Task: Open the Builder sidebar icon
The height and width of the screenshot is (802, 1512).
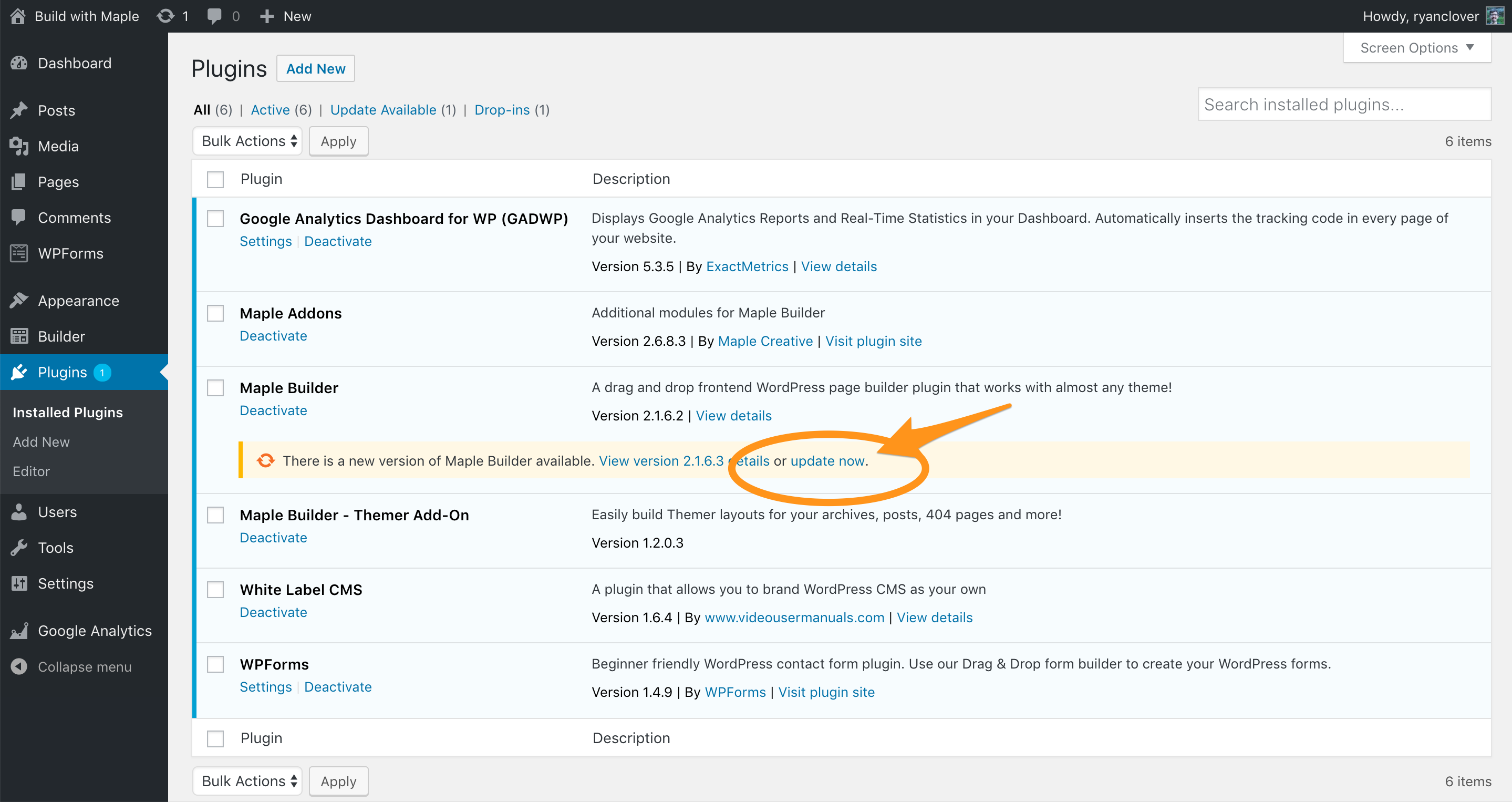Action: (19, 336)
